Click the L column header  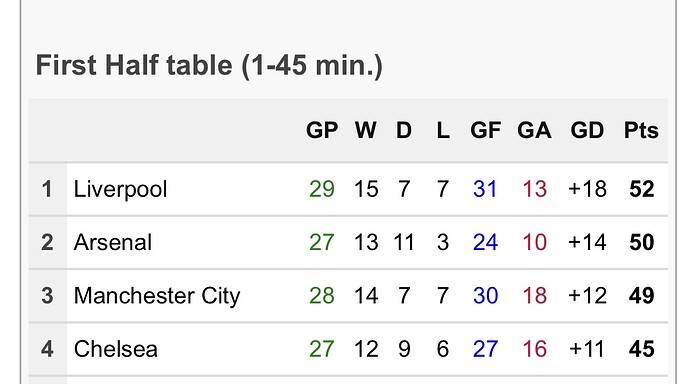click(443, 130)
